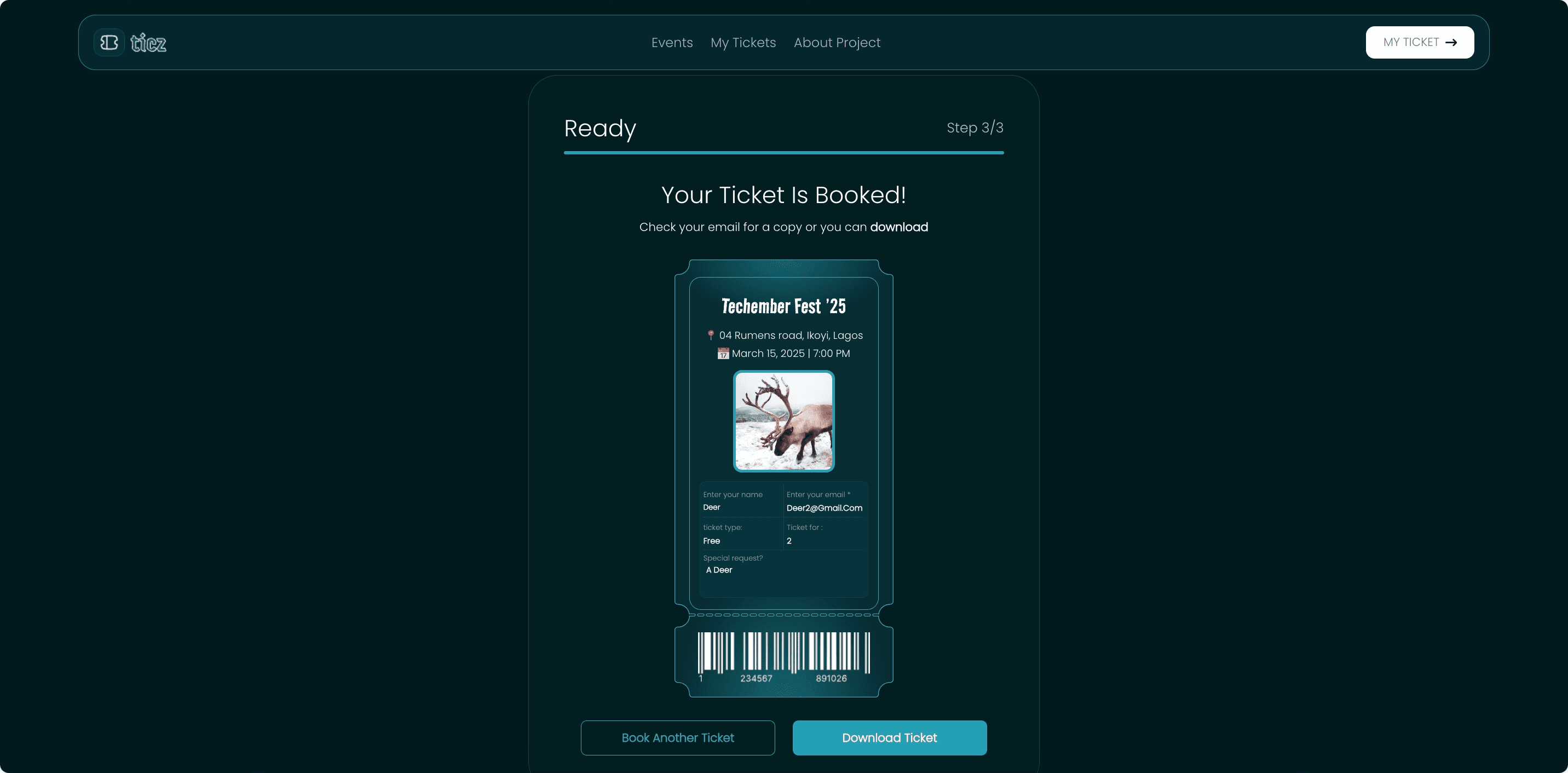Click the Free ticket type value
This screenshot has width=1568, height=773.
click(712, 541)
